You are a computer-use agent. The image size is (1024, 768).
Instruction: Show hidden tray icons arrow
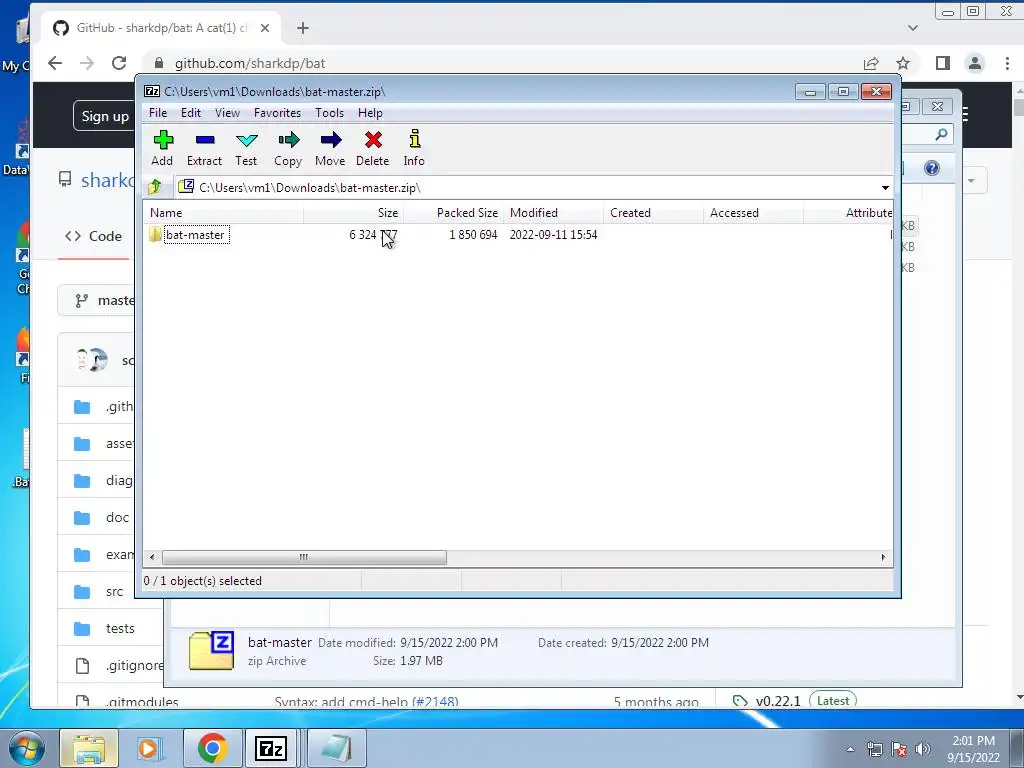coord(850,749)
